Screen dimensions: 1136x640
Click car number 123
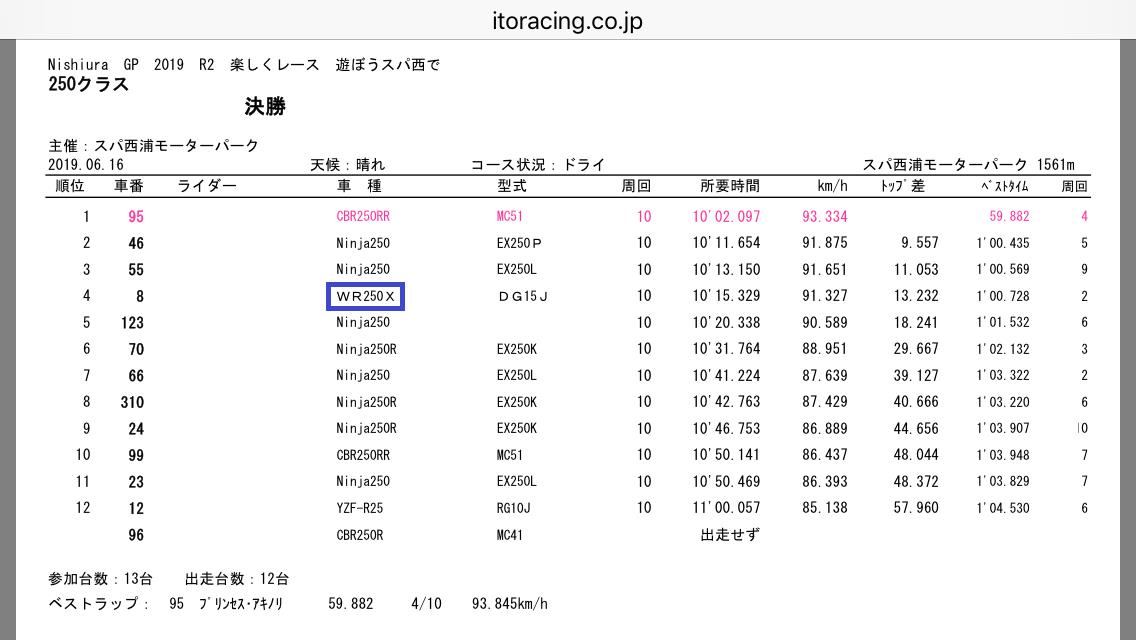[132, 323]
